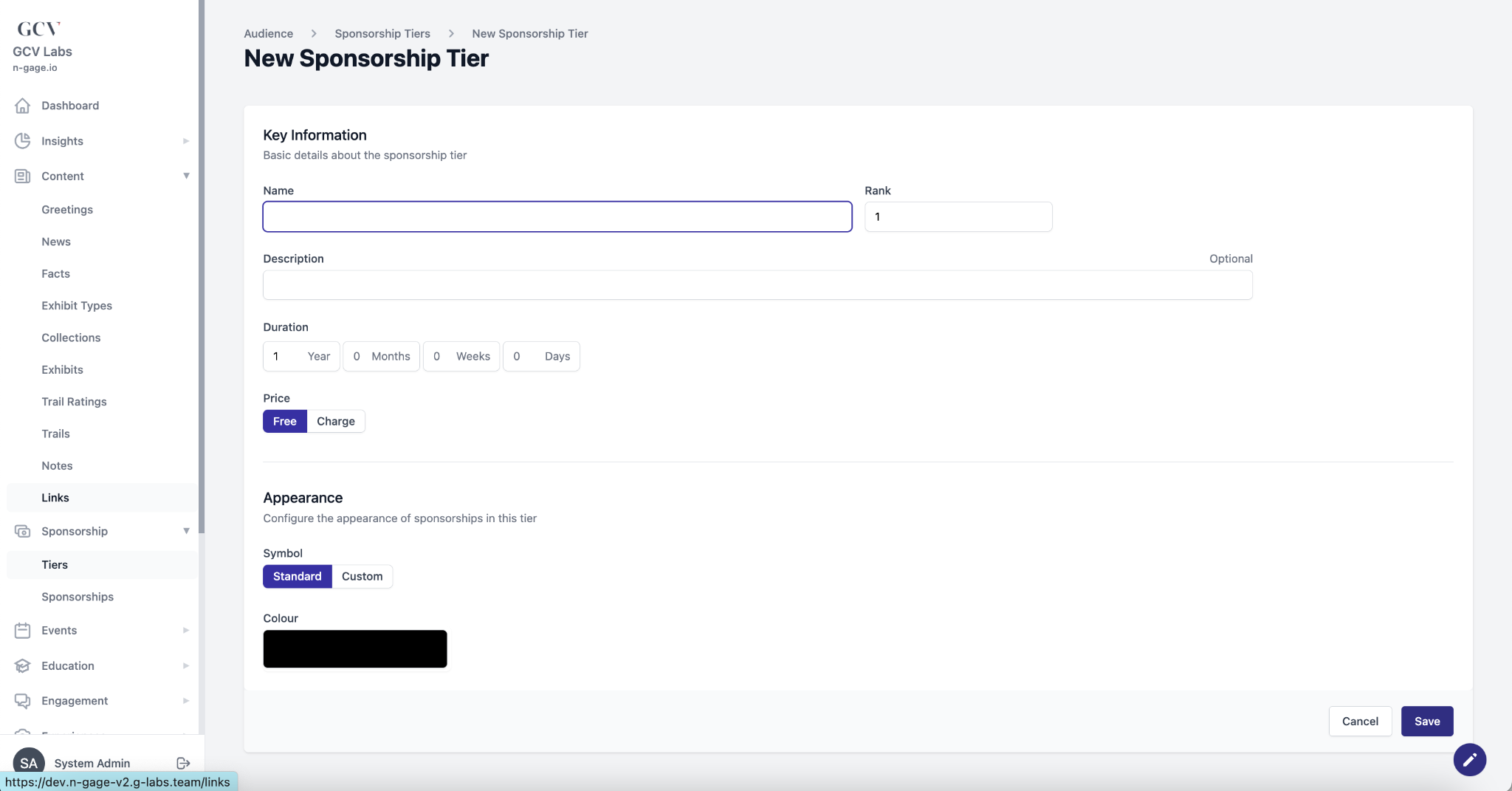1512x791 pixels.
Task: Click the Events calendar icon
Action: click(x=23, y=630)
